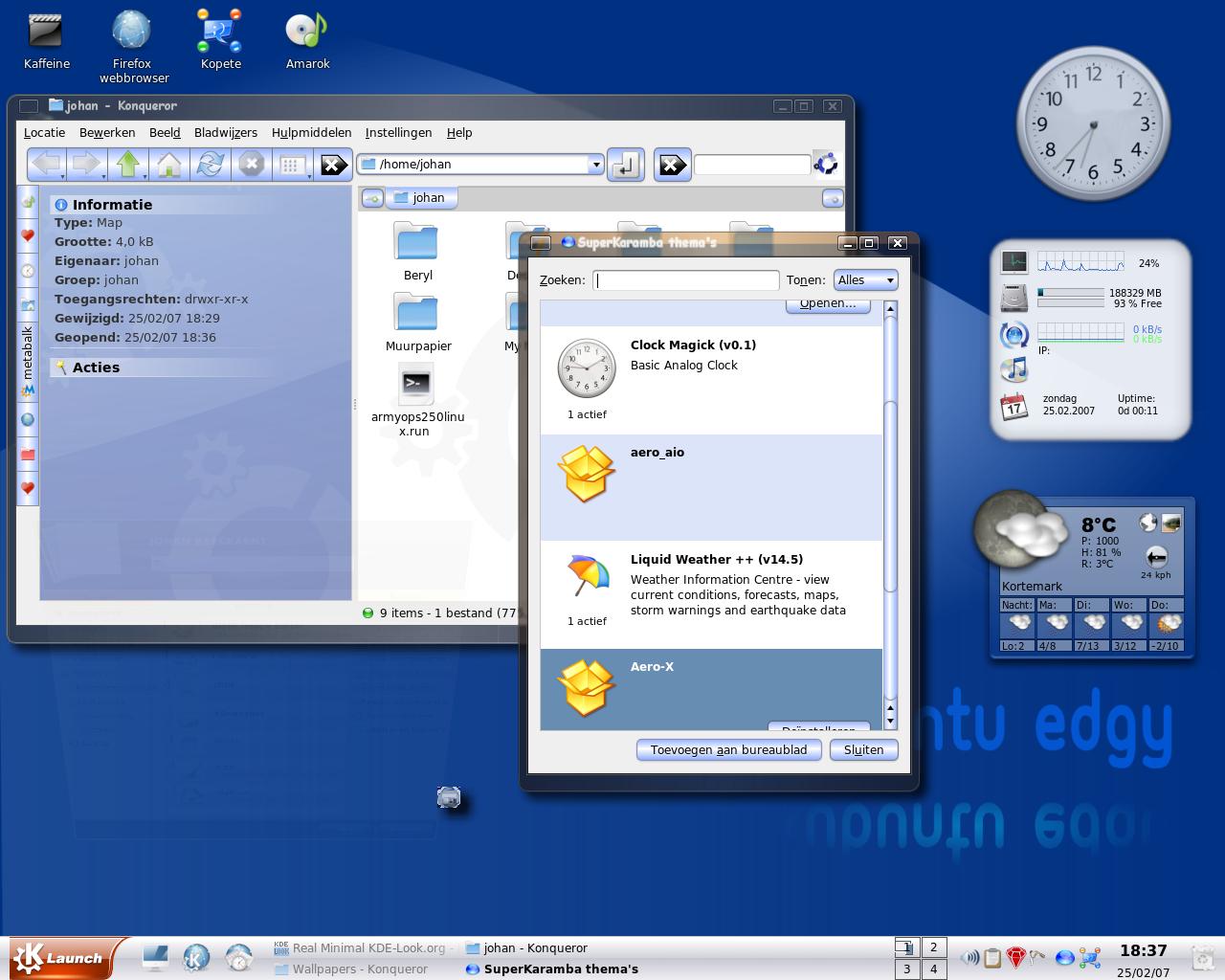Image resolution: width=1225 pixels, height=980 pixels.
Task: Click Toevoegen aan bureaublad button
Action: tap(729, 749)
